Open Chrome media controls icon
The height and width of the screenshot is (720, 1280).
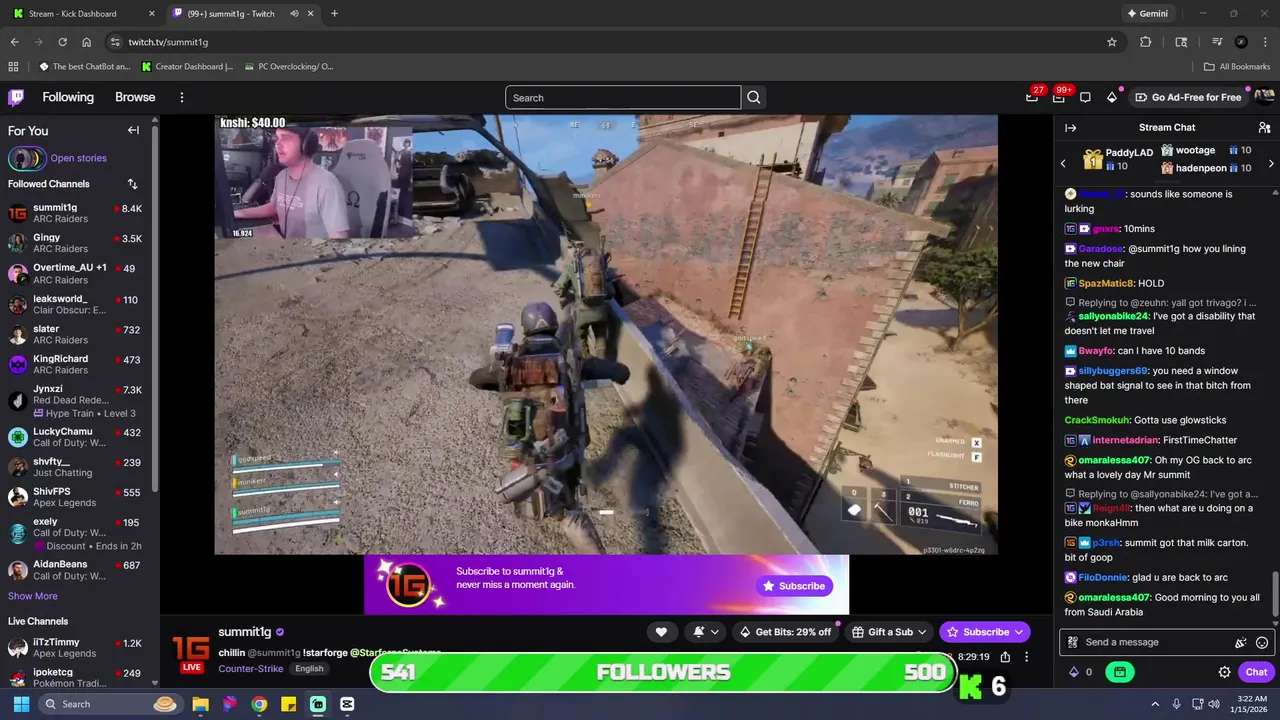1217,42
